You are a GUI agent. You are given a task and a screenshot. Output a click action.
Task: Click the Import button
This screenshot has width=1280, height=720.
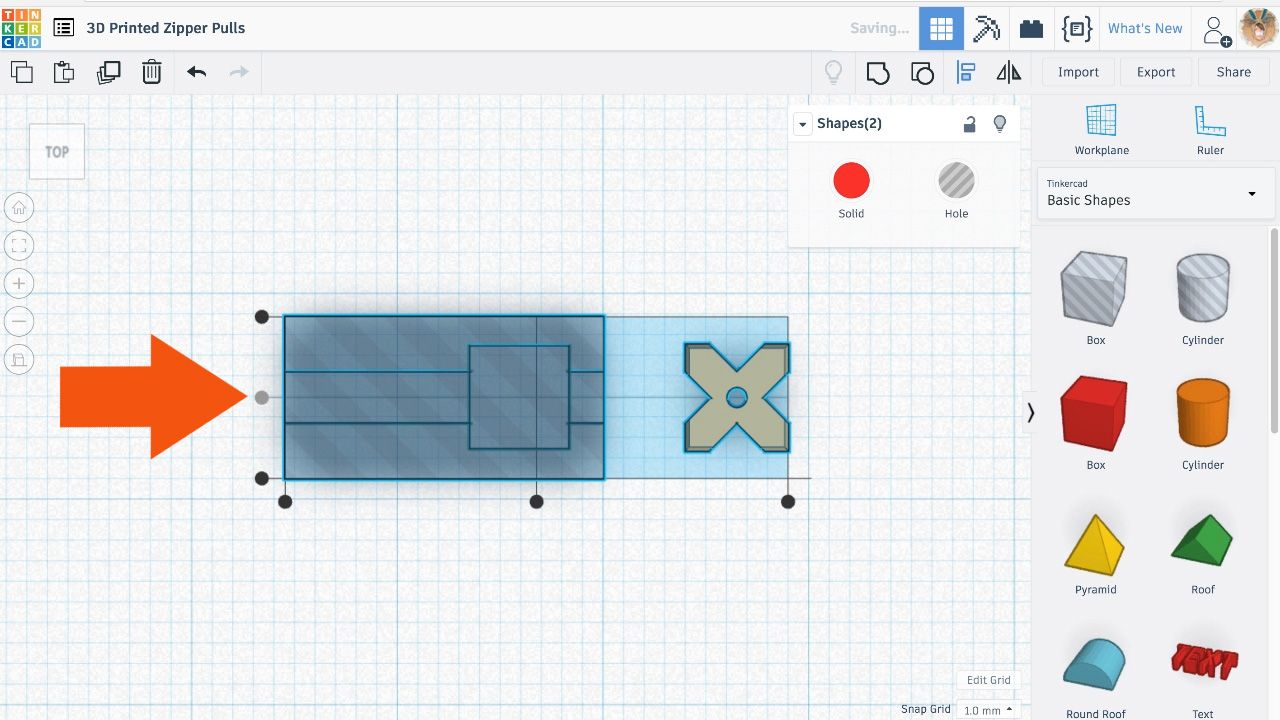point(1078,72)
